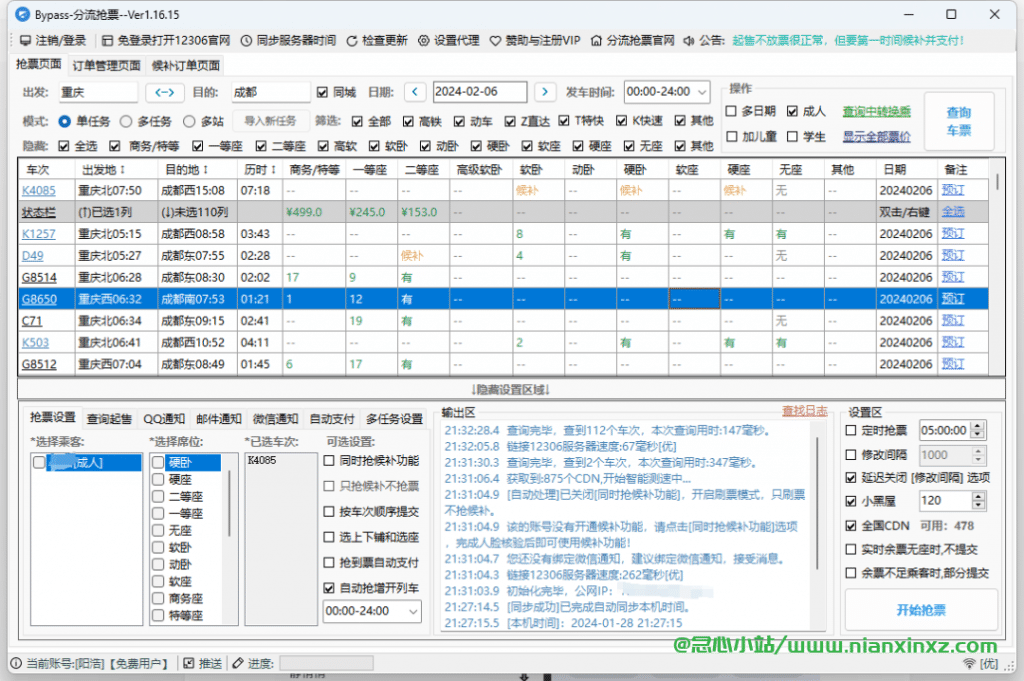Enable the 定时抢票 checkbox

click(851, 430)
